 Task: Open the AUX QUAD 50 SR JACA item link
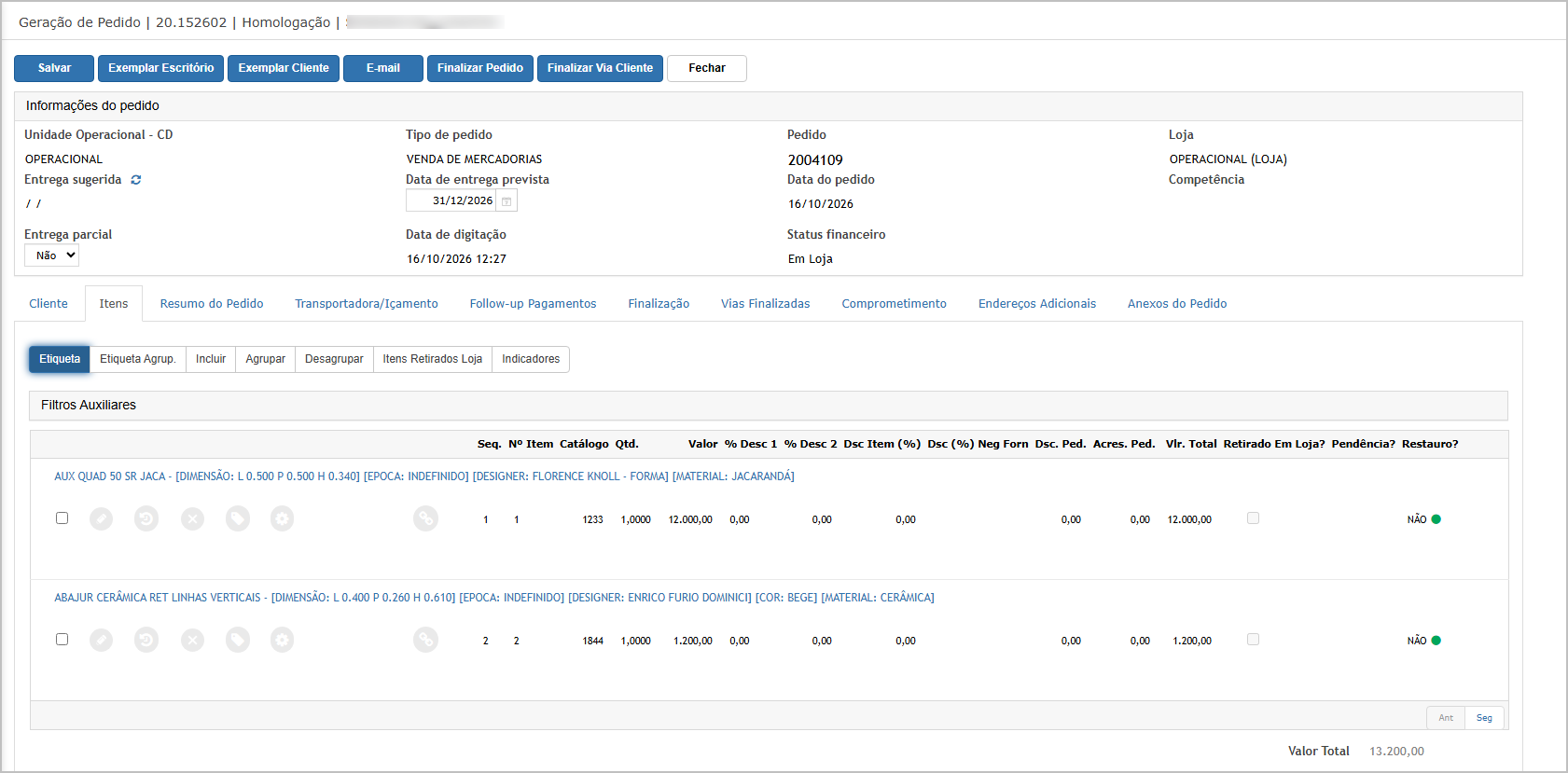pos(424,476)
